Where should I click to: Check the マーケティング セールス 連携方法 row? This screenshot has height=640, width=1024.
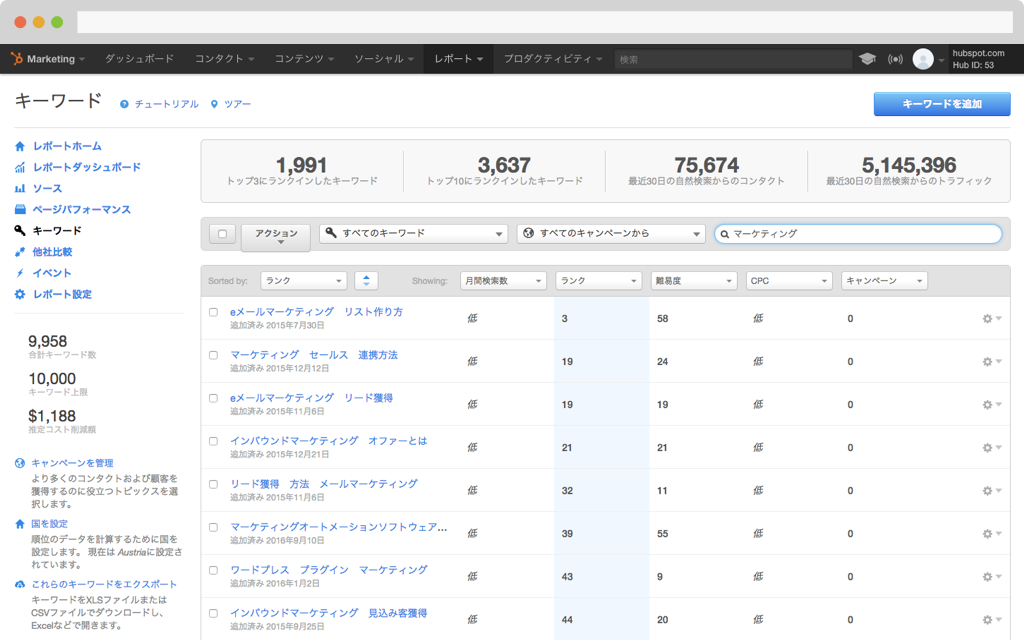[213, 355]
